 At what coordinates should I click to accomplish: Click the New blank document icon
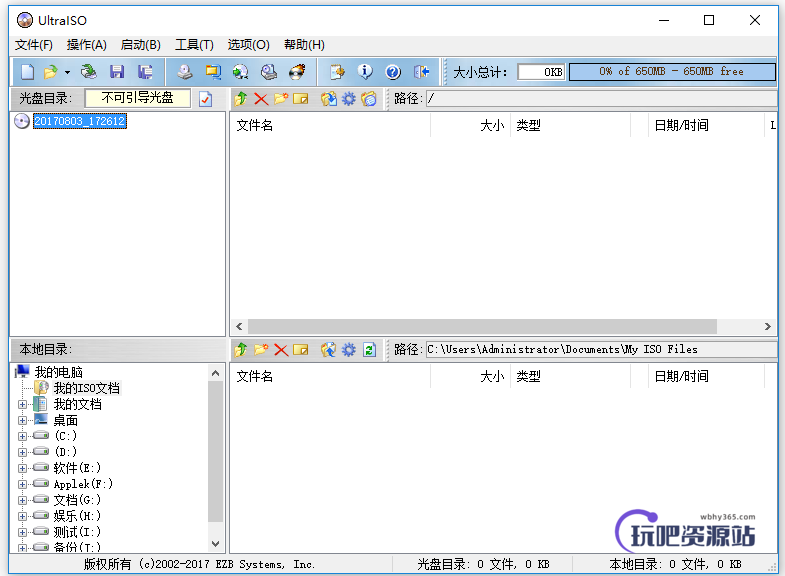pos(28,72)
